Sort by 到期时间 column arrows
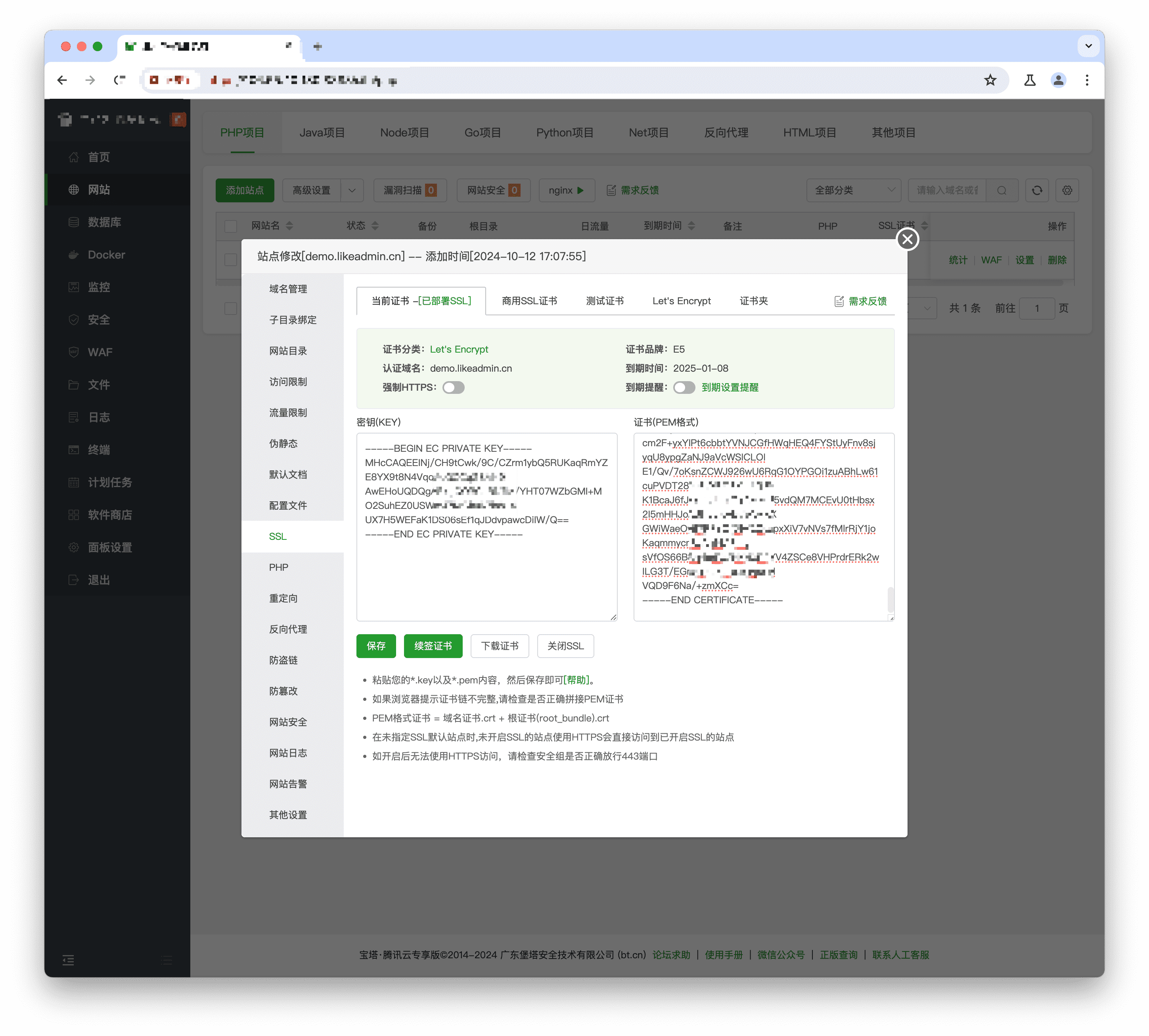1149x1036 pixels. (691, 226)
